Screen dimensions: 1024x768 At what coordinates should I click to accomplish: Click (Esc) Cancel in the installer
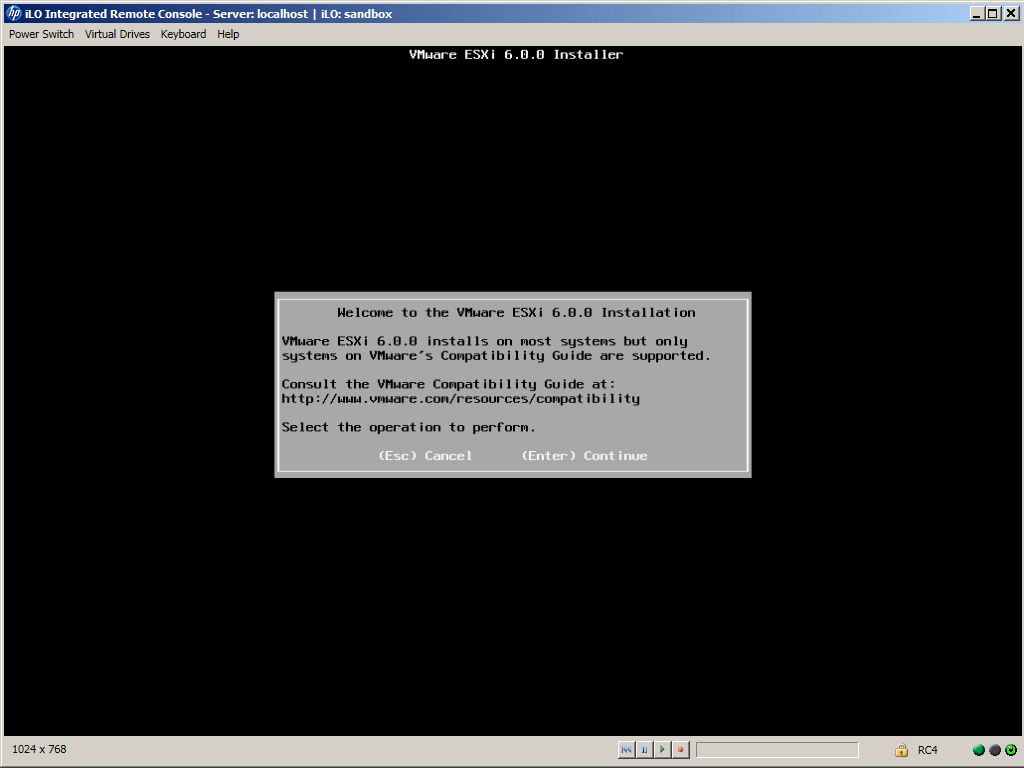click(425, 456)
